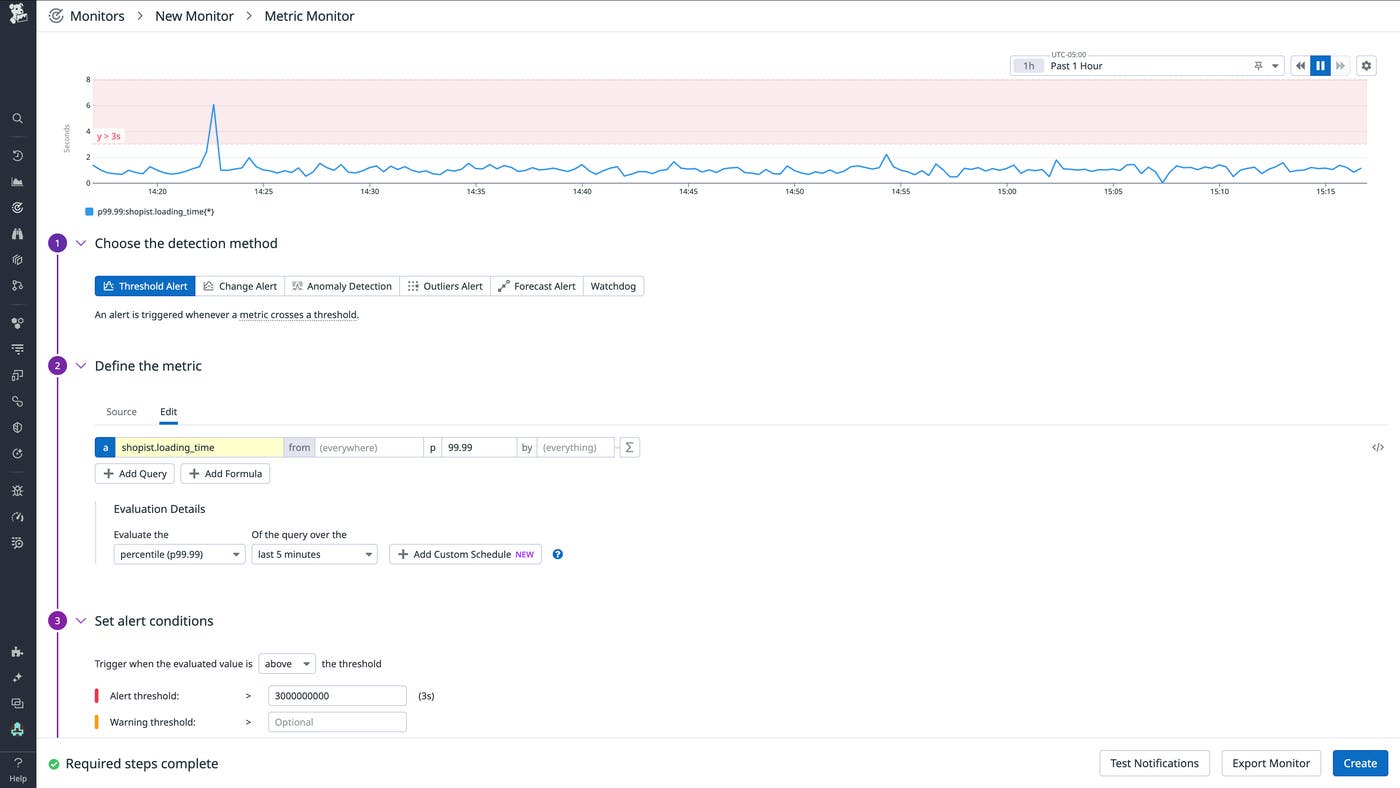Image resolution: width=1400 pixels, height=788 pixels.
Task: Open the code editor via the </> icon
Action: [1378, 447]
